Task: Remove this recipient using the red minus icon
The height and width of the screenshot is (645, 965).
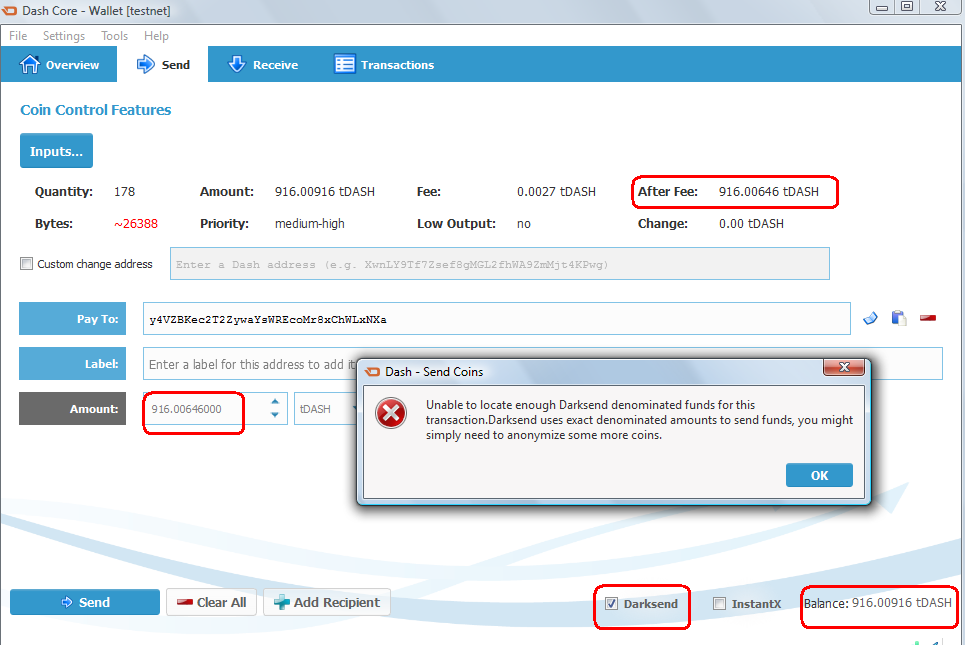Action: 928,318
